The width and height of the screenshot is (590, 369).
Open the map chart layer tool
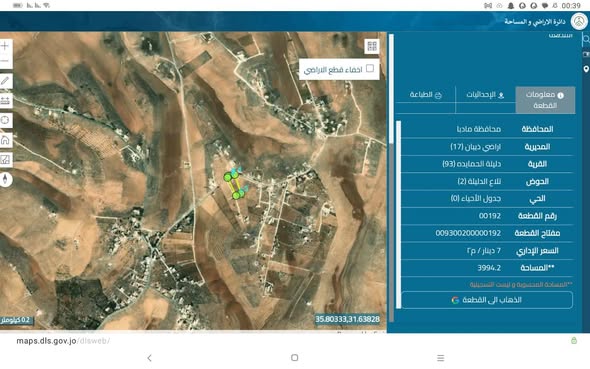(x=5, y=159)
